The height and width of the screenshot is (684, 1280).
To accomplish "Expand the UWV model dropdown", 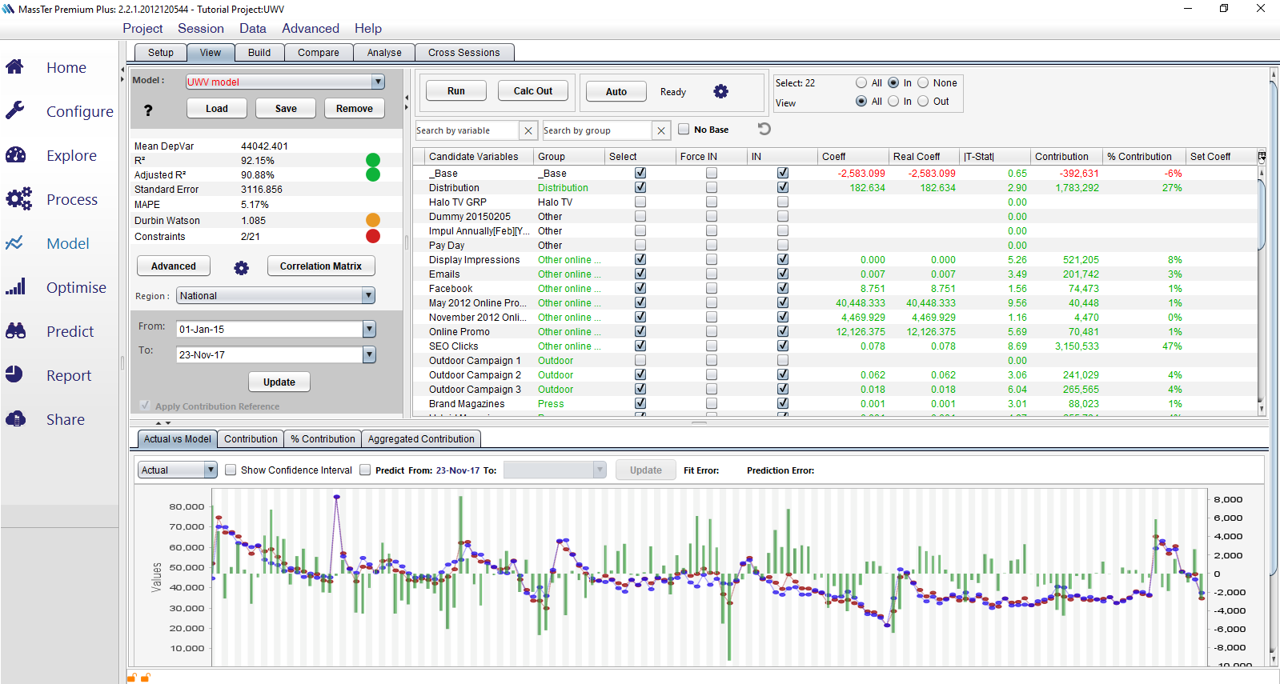I will tap(377, 82).
